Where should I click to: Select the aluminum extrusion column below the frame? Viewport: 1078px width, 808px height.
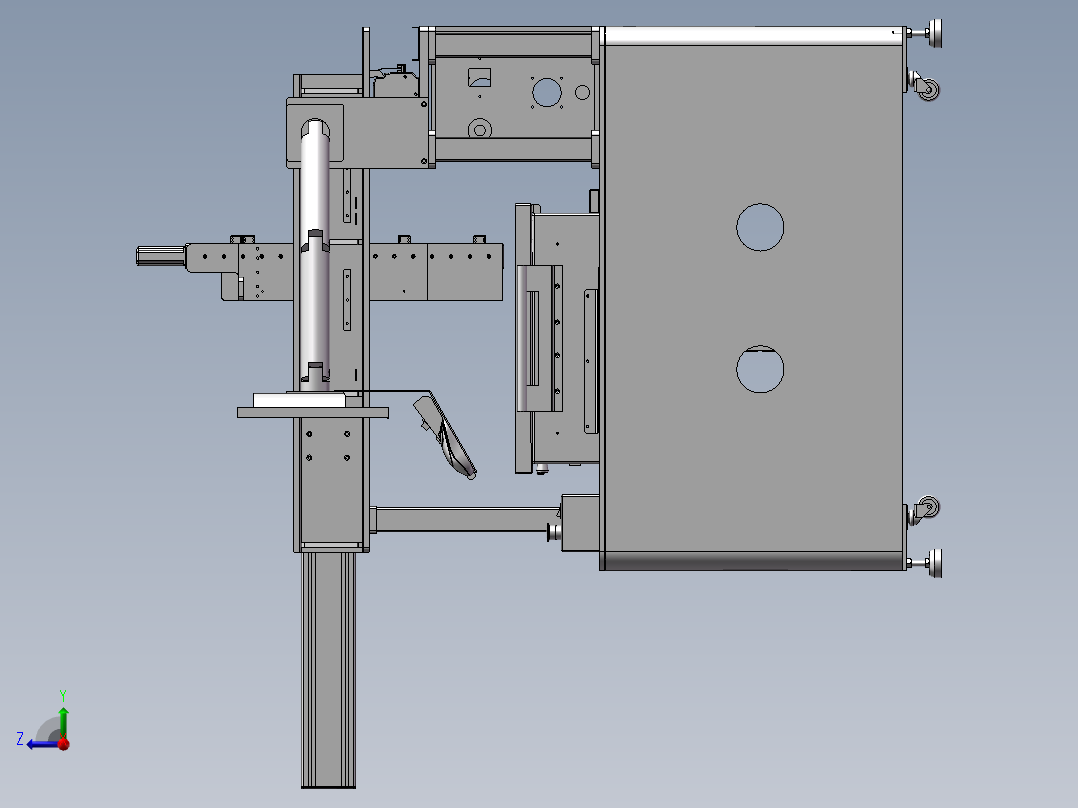(329, 670)
